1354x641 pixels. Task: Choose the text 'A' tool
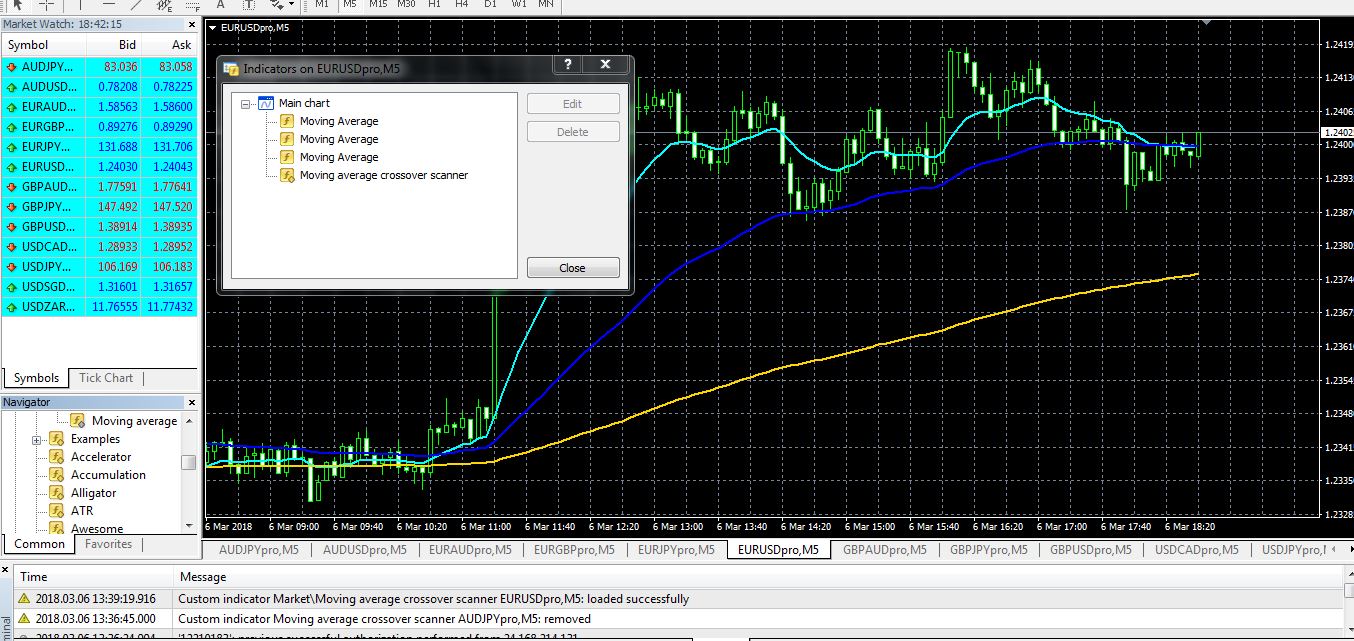coord(221,4)
